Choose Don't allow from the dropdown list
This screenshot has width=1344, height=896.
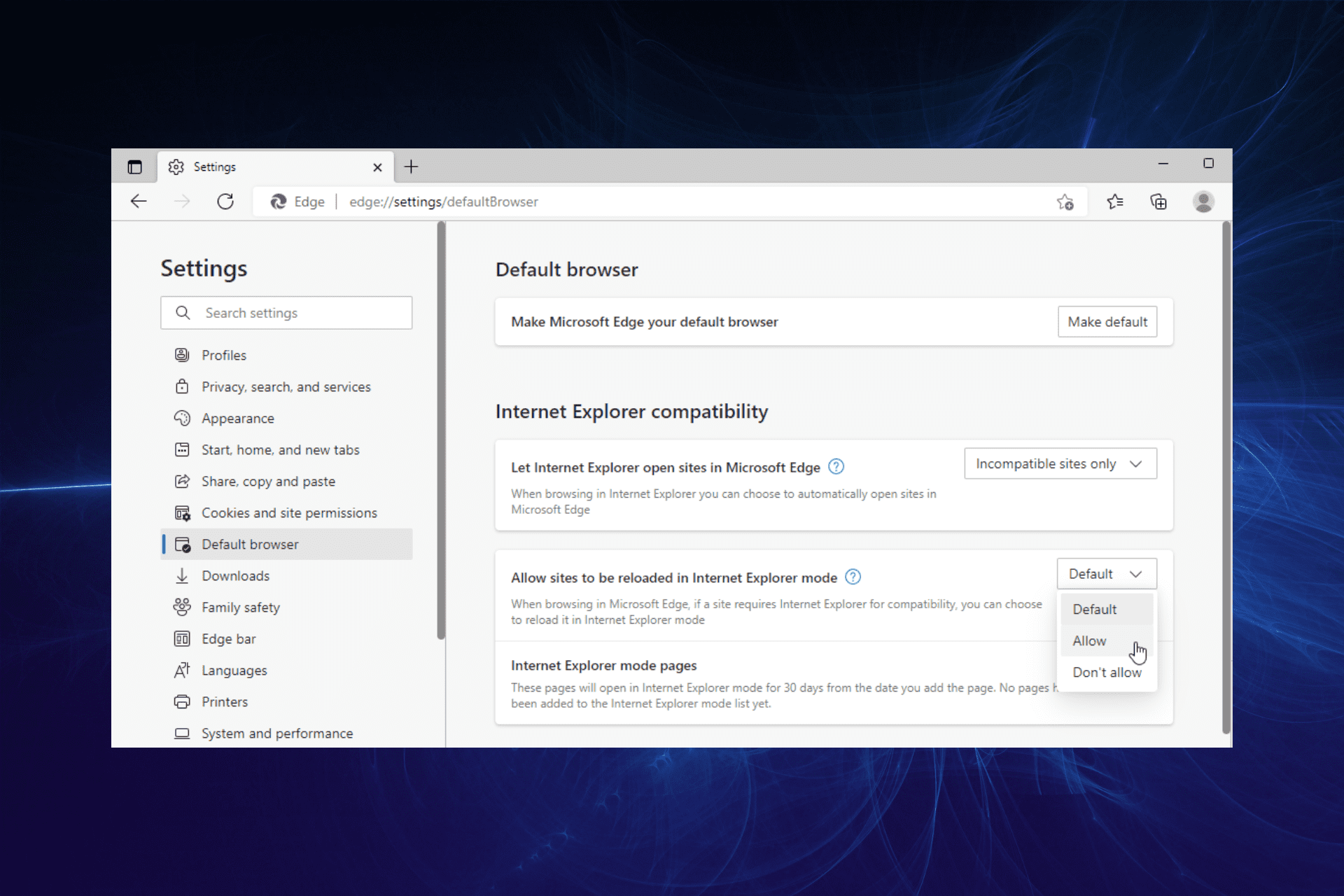(1107, 673)
